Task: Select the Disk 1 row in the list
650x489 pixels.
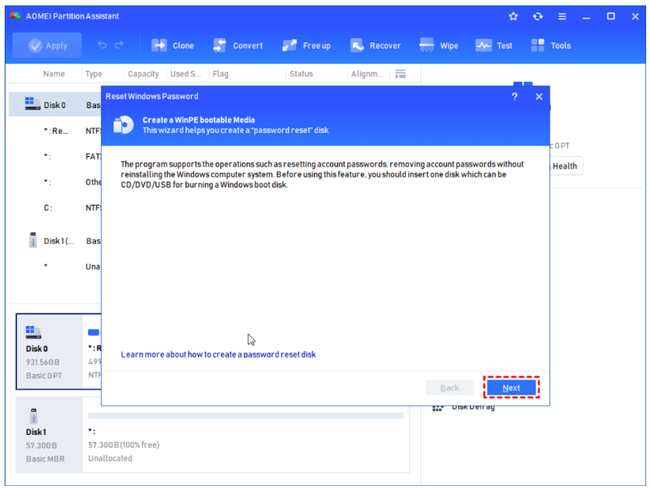Action: pyautogui.click(x=55, y=241)
